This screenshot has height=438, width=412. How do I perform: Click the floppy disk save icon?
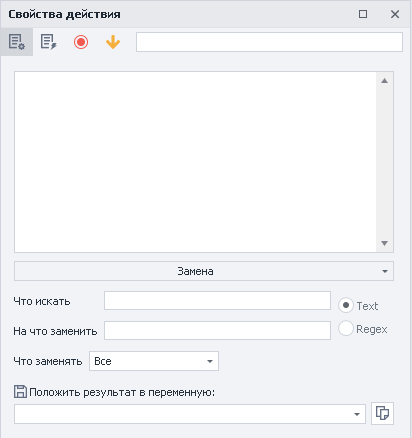(x=20, y=392)
